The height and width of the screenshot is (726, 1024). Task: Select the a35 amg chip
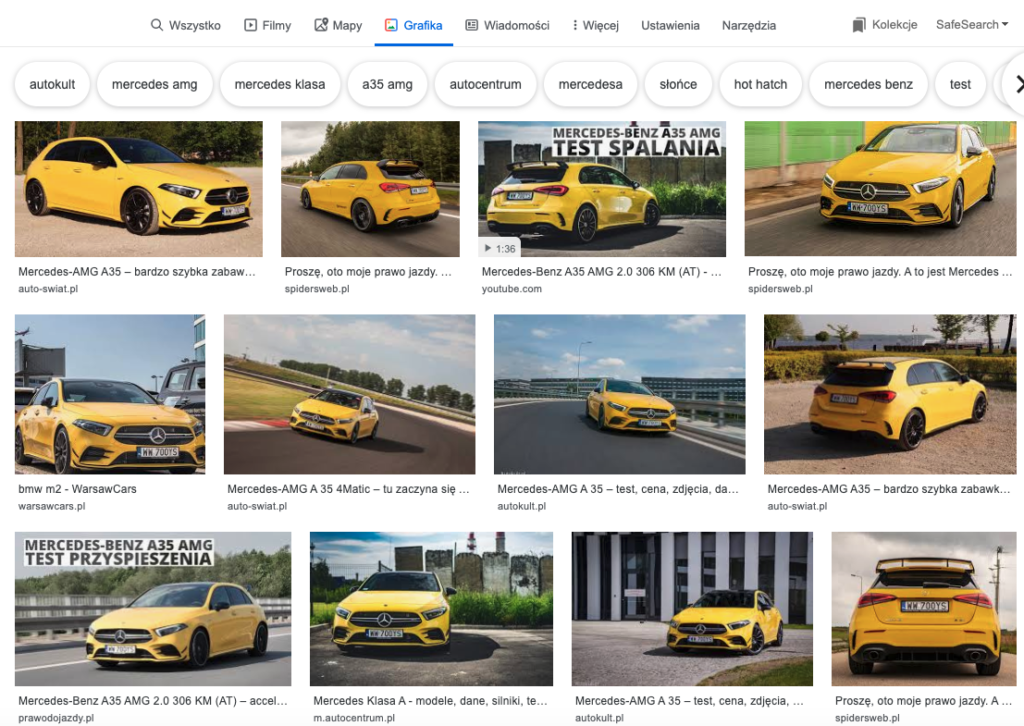(387, 84)
